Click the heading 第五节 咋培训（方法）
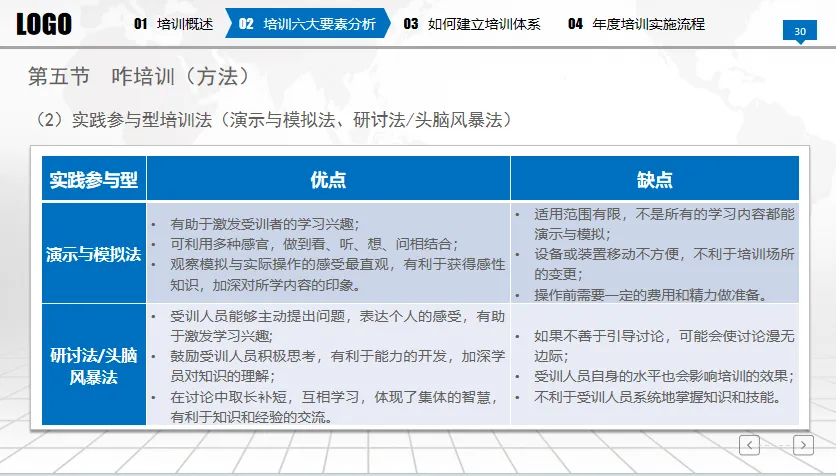This screenshot has height=476, width=836. (x=139, y=76)
